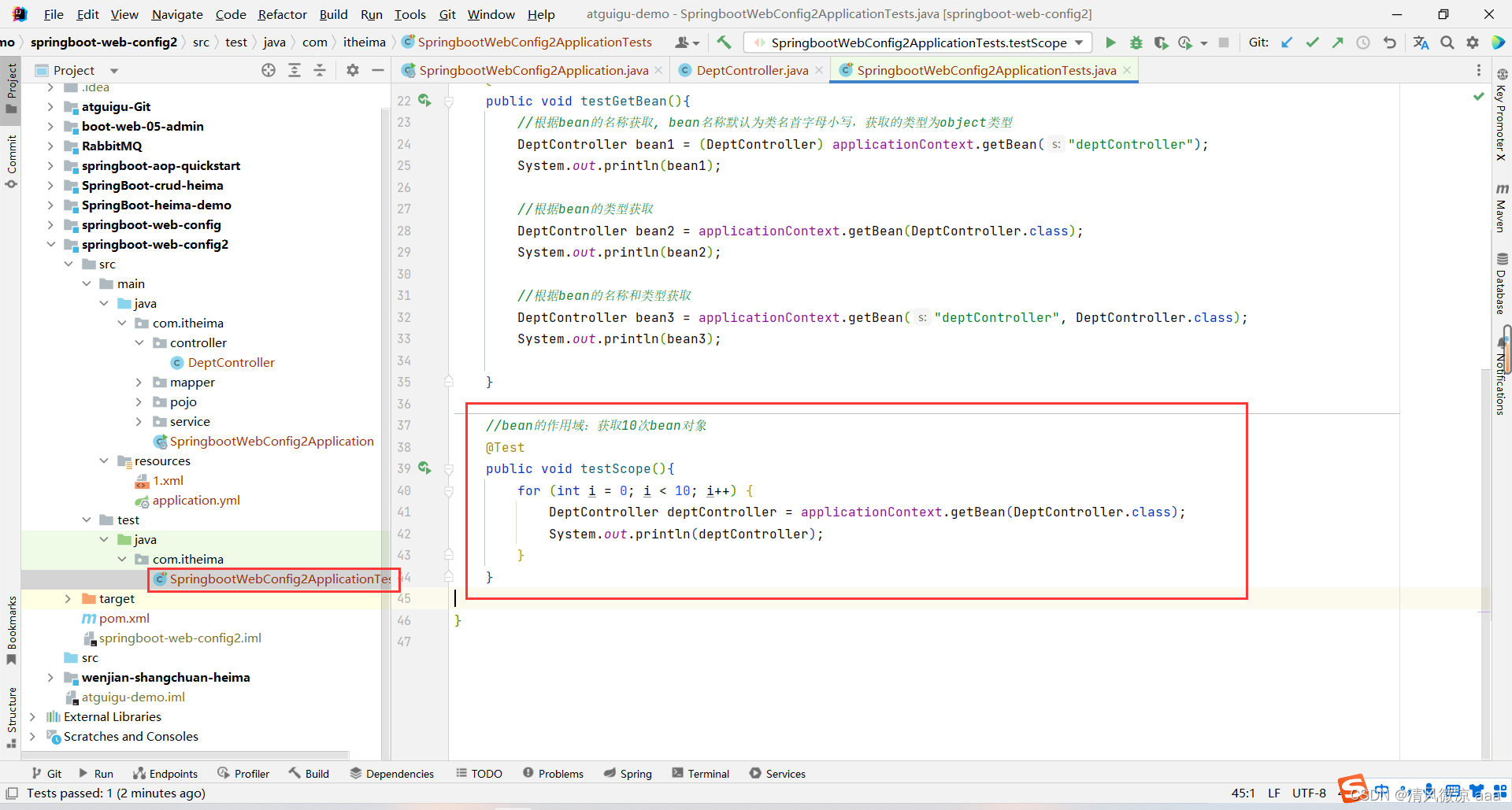This screenshot has width=1512, height=810.
Task: Expand wenjian-shangchuan-heima module
Action: click(50, 677)
